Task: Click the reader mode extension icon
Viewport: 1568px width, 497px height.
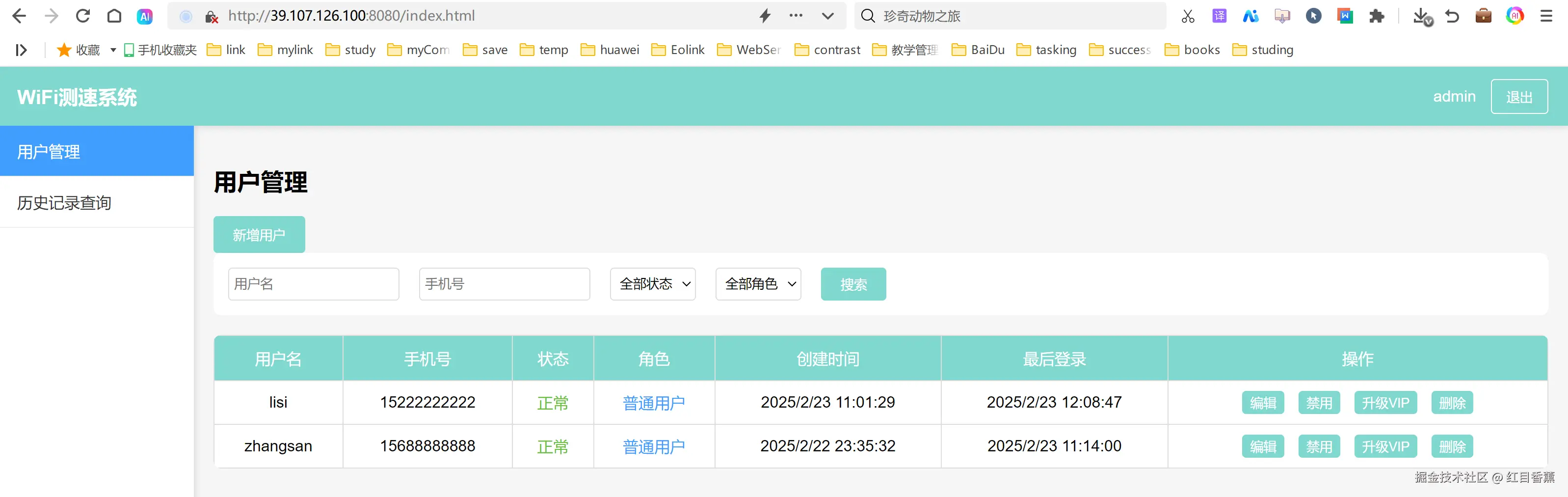Action: [1282, 16]
